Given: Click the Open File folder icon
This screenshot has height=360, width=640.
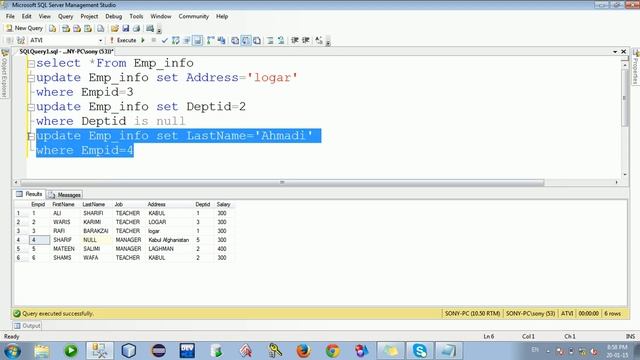Looking at the screenshot, I should pos(115,28).
